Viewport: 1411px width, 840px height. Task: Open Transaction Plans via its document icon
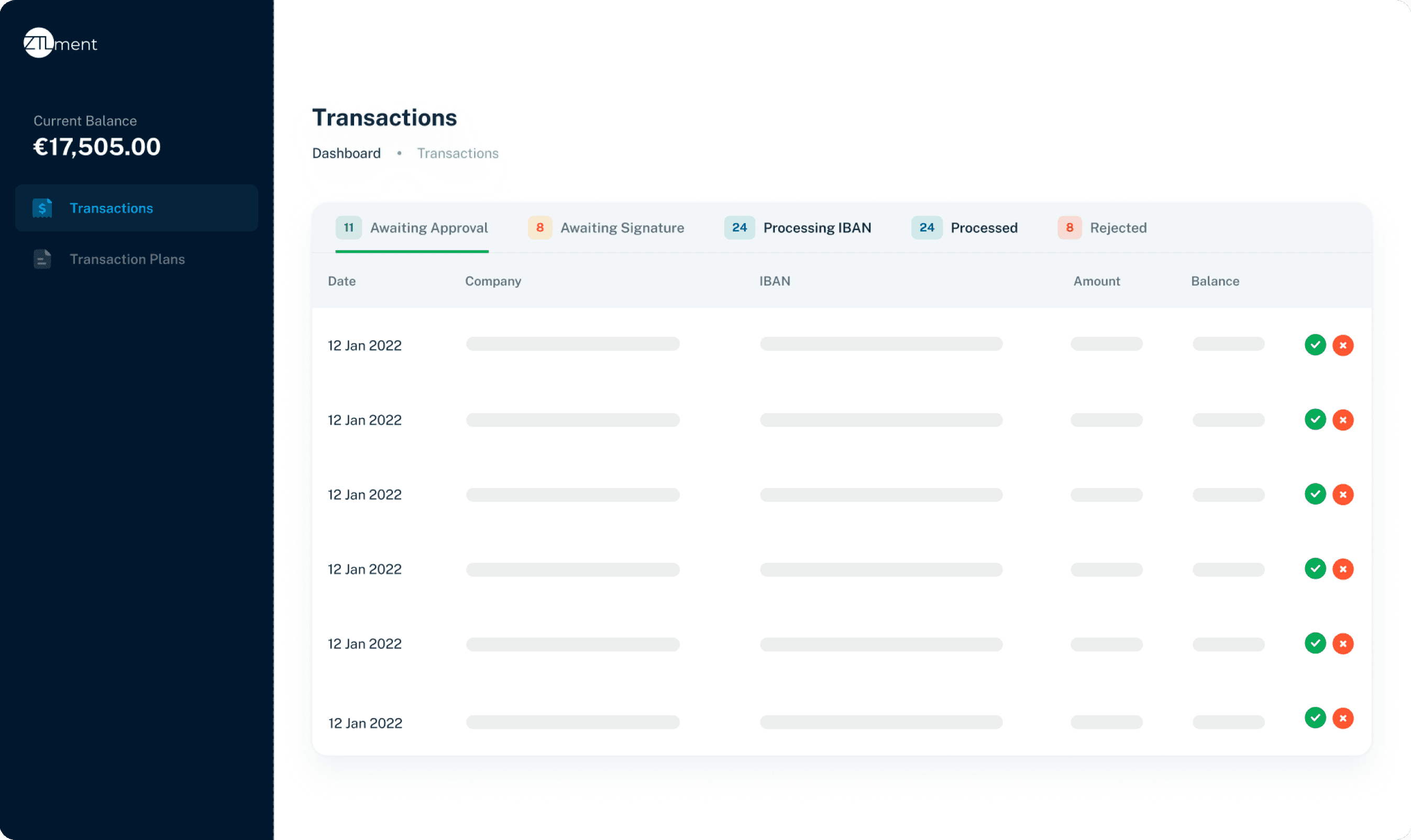click(x=42, y=259)
